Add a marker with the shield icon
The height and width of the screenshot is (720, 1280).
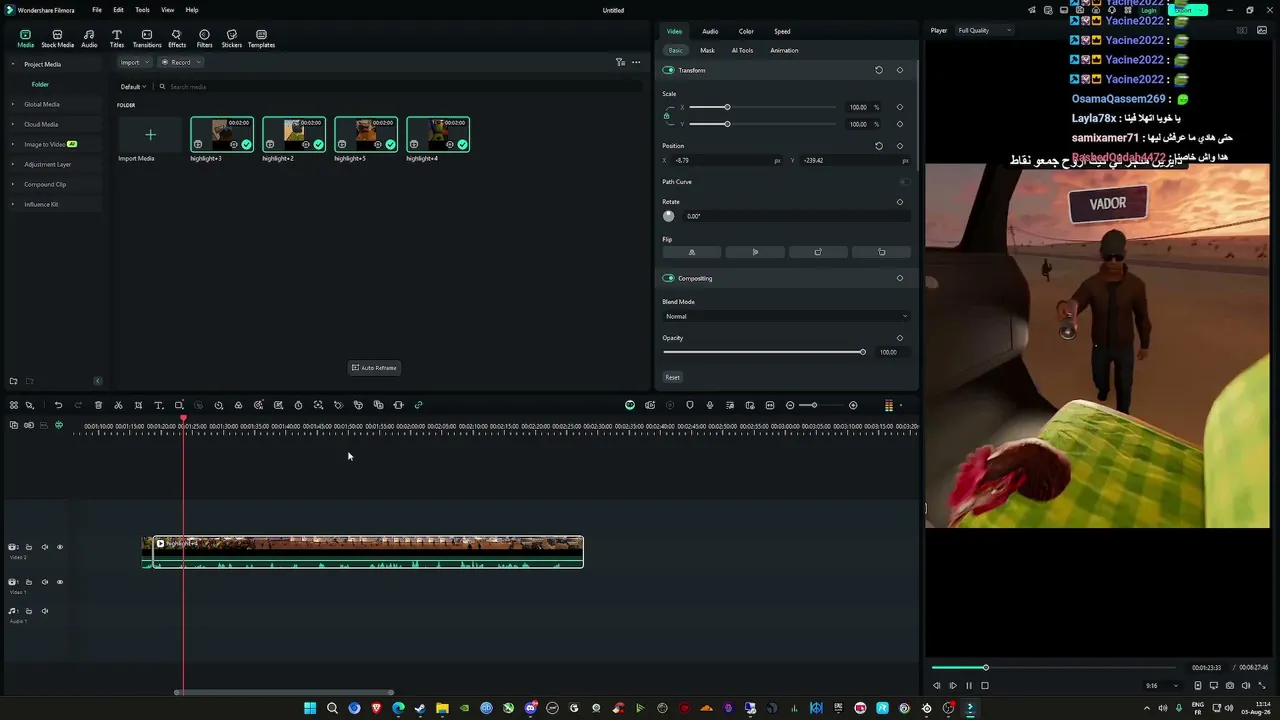click(690, 405)
